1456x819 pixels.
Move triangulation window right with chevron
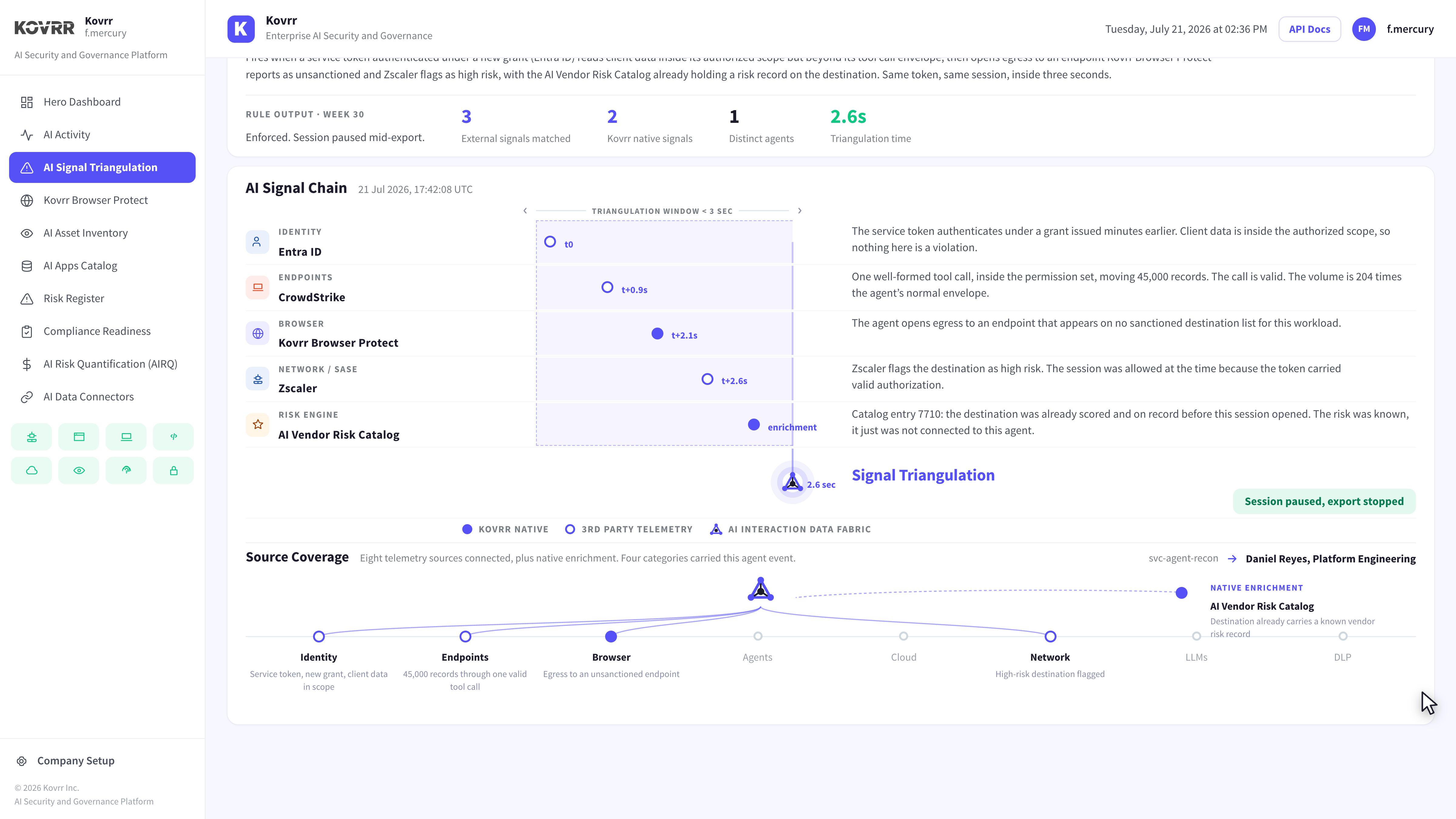click(799, 211)
